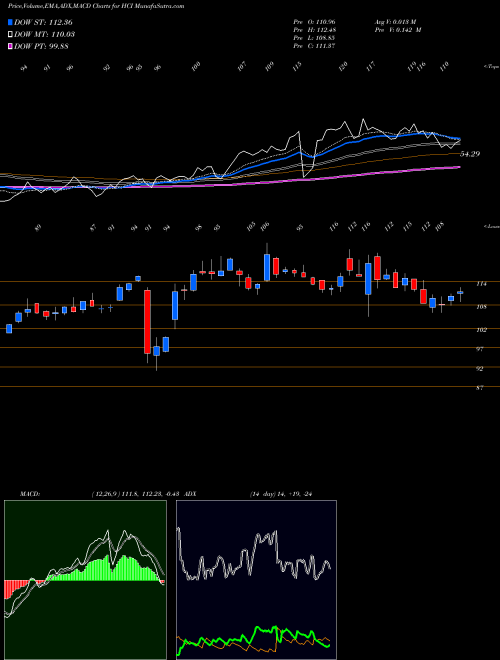
Task: Click the 'Avg V: 0.013 M' volume text
Action: [395, 21]
